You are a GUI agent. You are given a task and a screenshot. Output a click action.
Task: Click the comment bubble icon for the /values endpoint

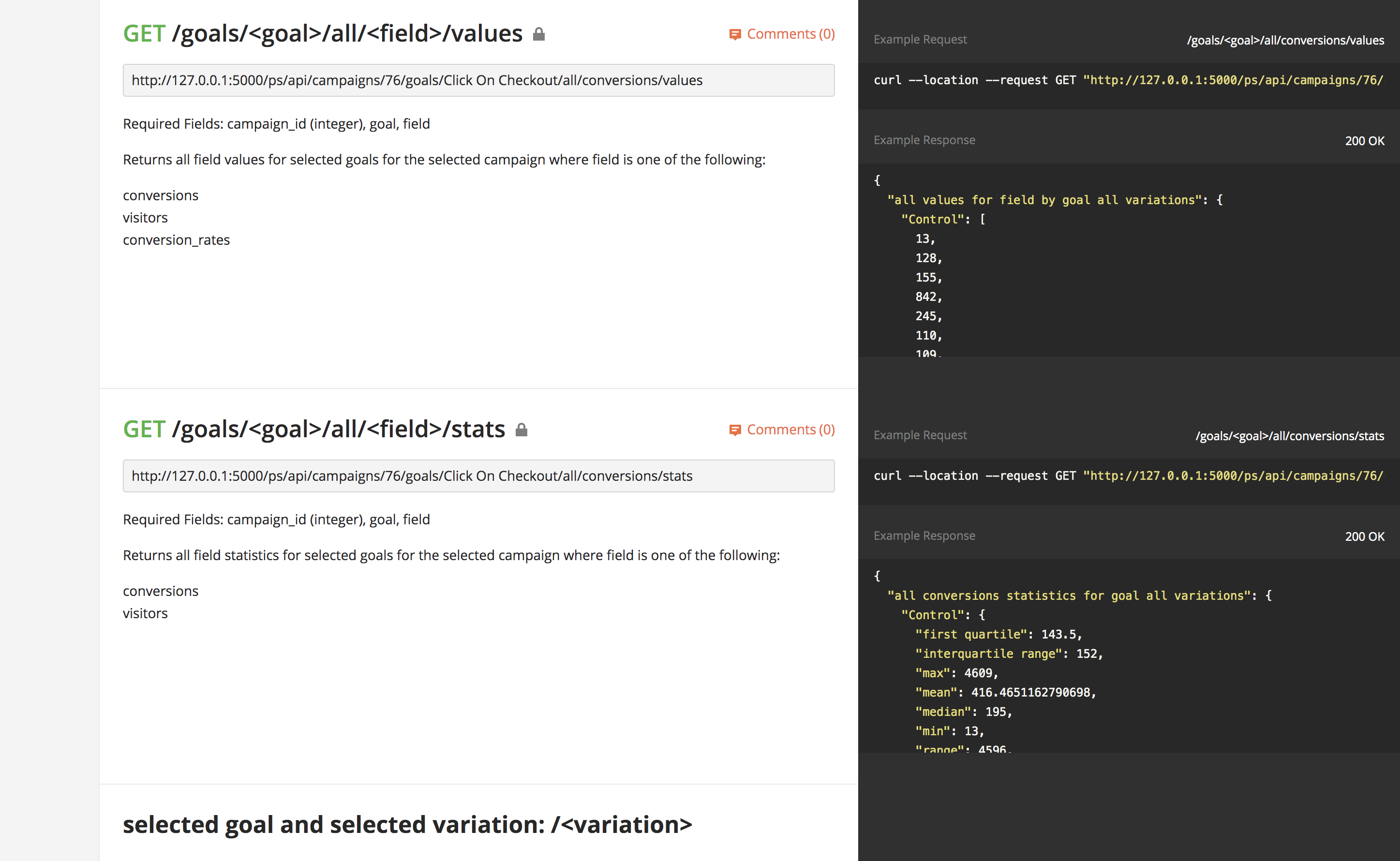(735, 35)
